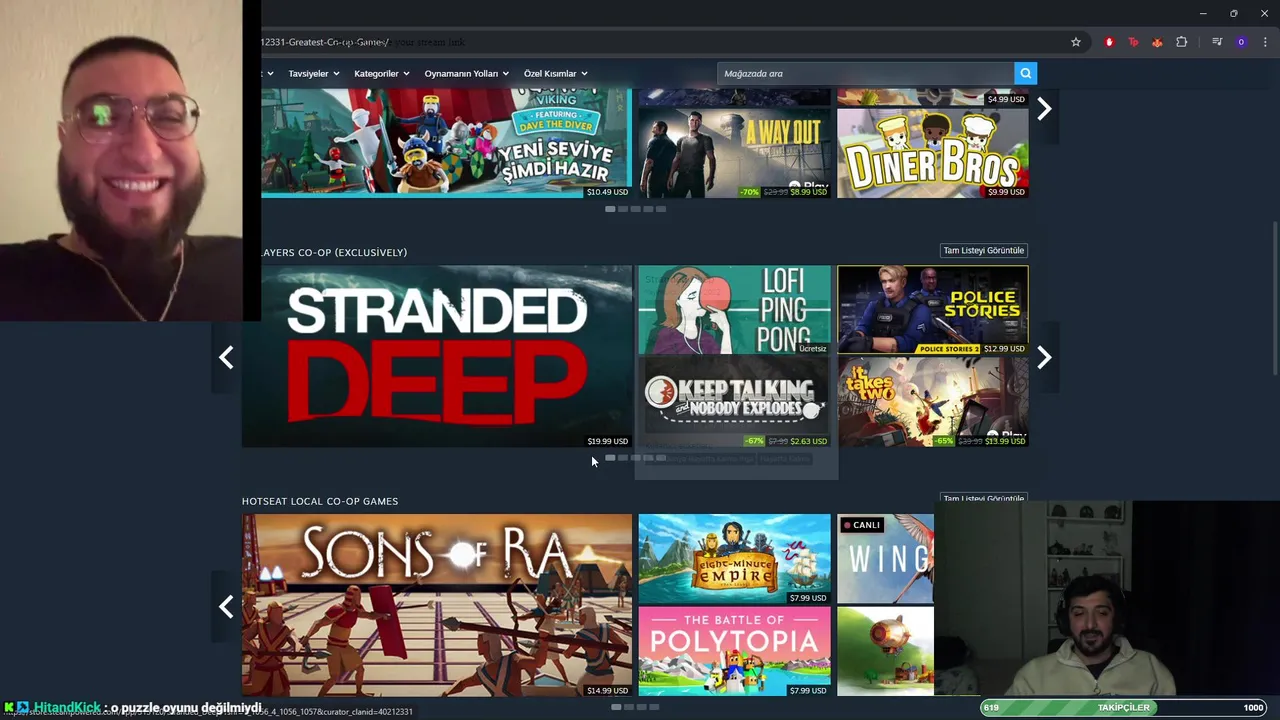Image resolution: width=1280 pixels, height=720 pixels.
Task: Open the Eight-Minute Empire game tile
Action: [734, 558]
